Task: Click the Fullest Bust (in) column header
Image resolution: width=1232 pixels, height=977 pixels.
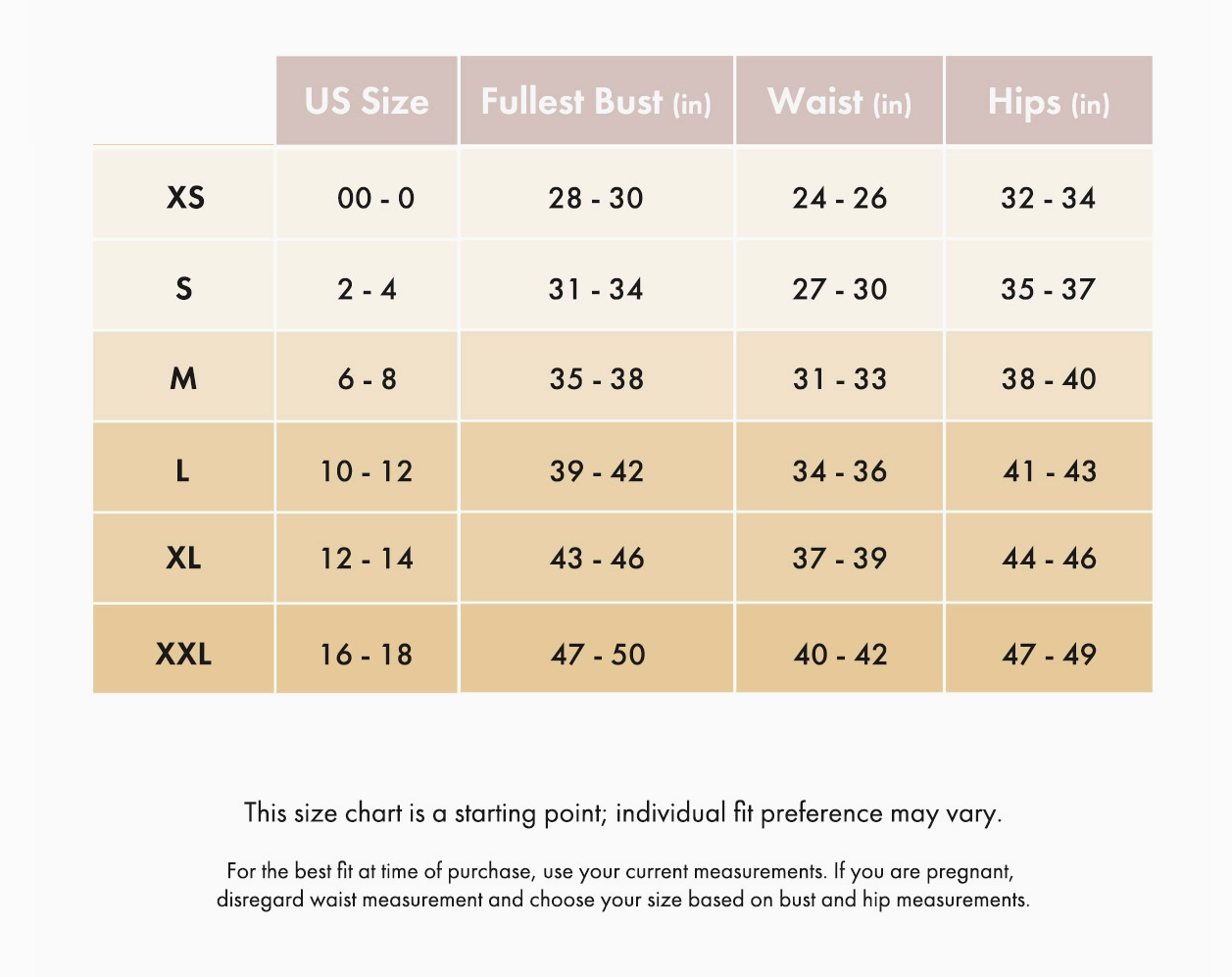Action: (x=596, y=101)
